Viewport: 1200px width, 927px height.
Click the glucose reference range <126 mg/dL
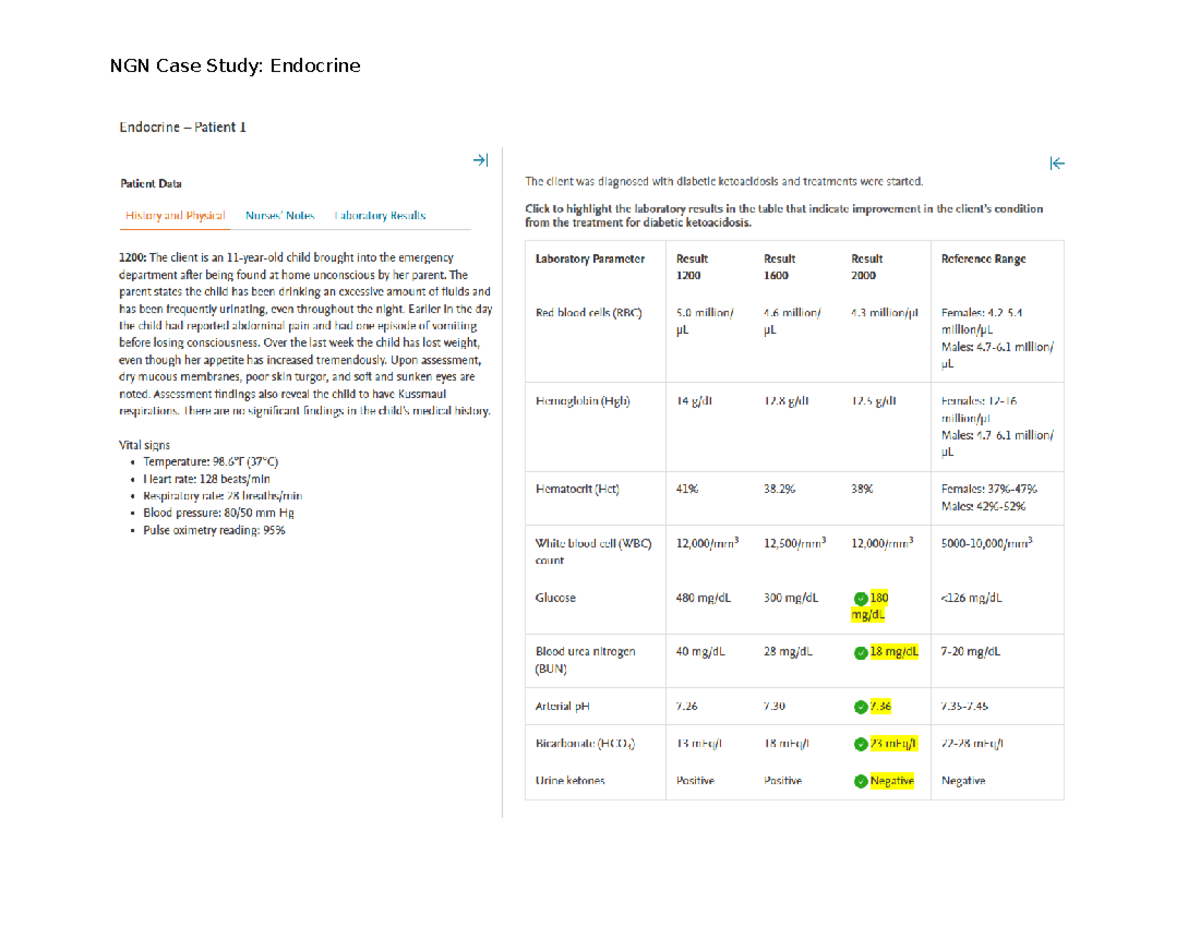(x=972, y=599)
